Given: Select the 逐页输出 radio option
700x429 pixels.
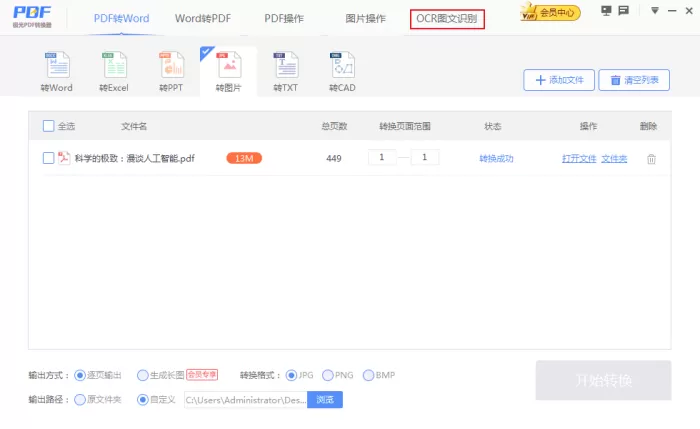Looking at the screenshot, I should [80, 375].
